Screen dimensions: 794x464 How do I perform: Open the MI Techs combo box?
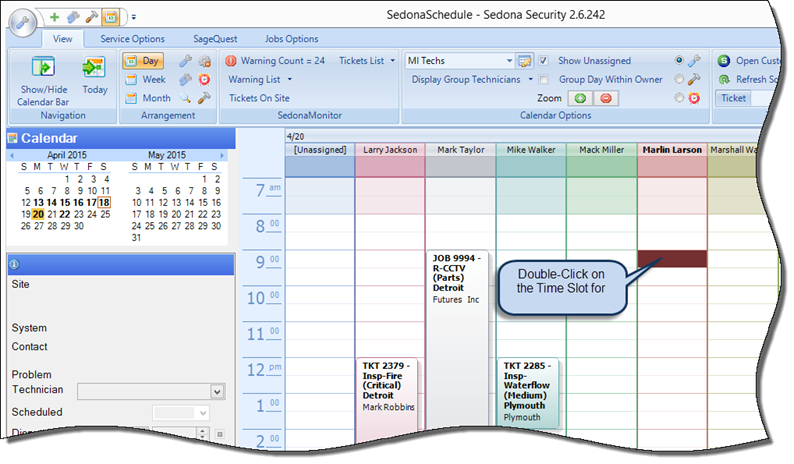pos(459,61)
